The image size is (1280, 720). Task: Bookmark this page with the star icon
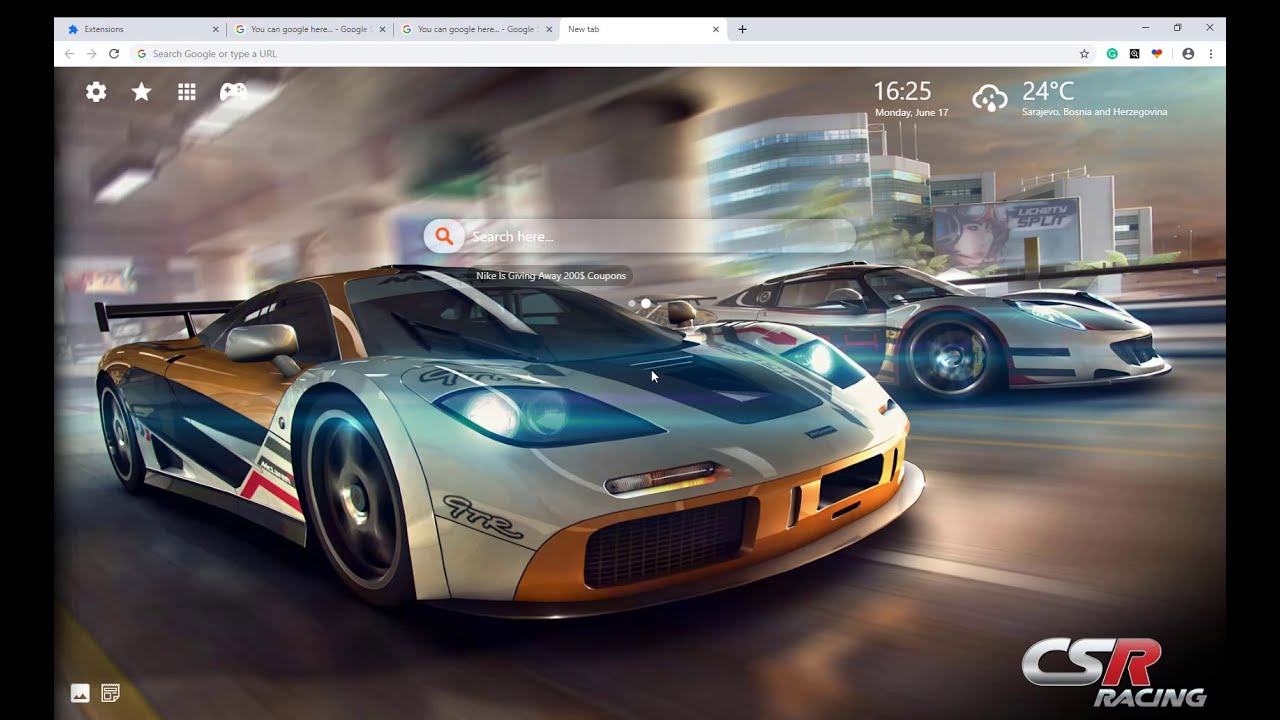point(1084,54)
